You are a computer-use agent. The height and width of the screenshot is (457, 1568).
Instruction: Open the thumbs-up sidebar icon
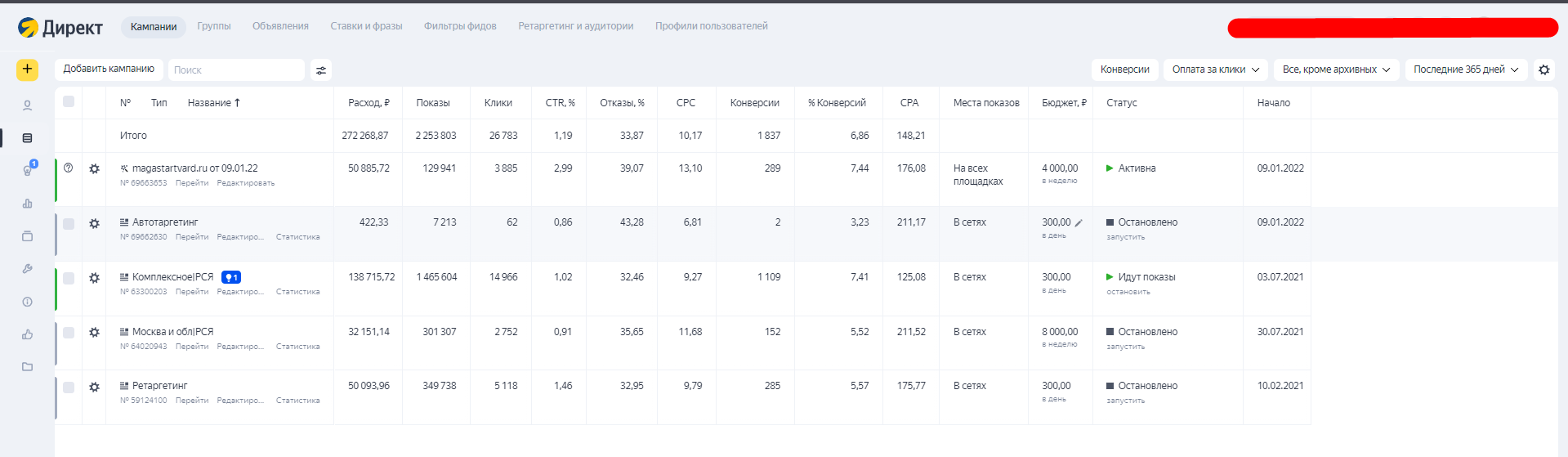coord(27,334)
